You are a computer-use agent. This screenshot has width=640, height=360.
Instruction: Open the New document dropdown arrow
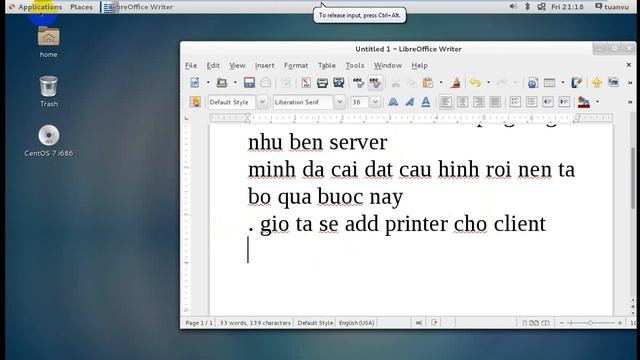[208, 82]
